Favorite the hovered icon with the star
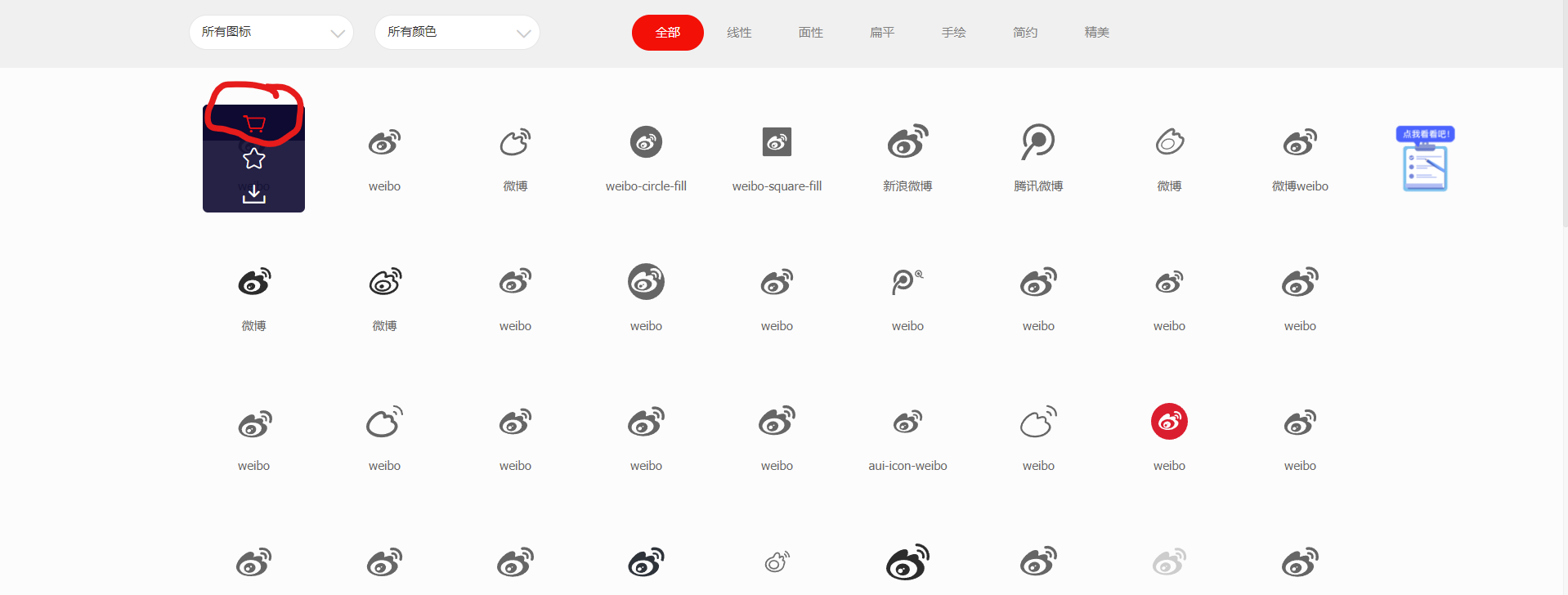Screen dimensions: 1568x595 pyautogui.click(x=254, y=159)
